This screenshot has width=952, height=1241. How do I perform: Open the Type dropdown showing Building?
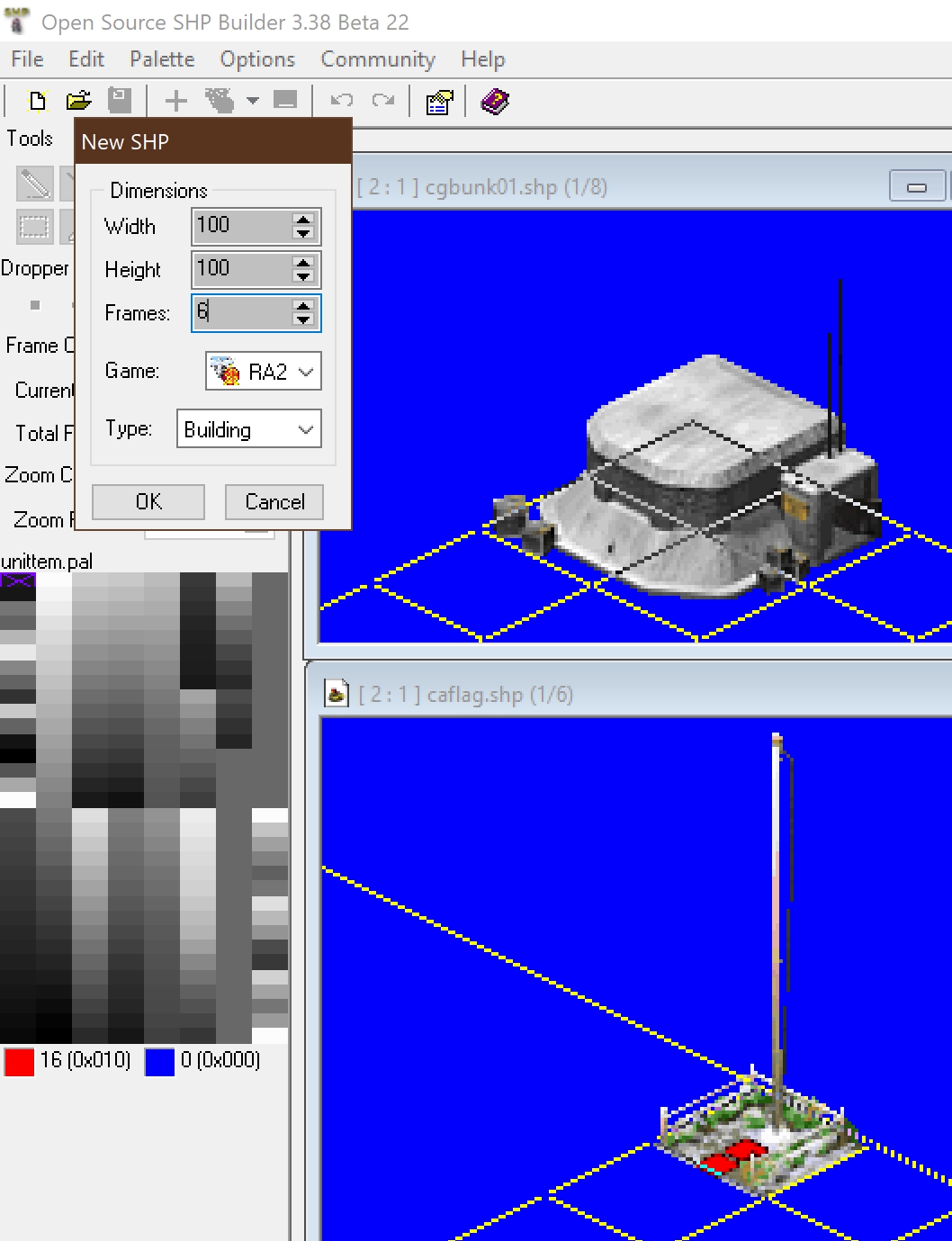click(248, 429)
